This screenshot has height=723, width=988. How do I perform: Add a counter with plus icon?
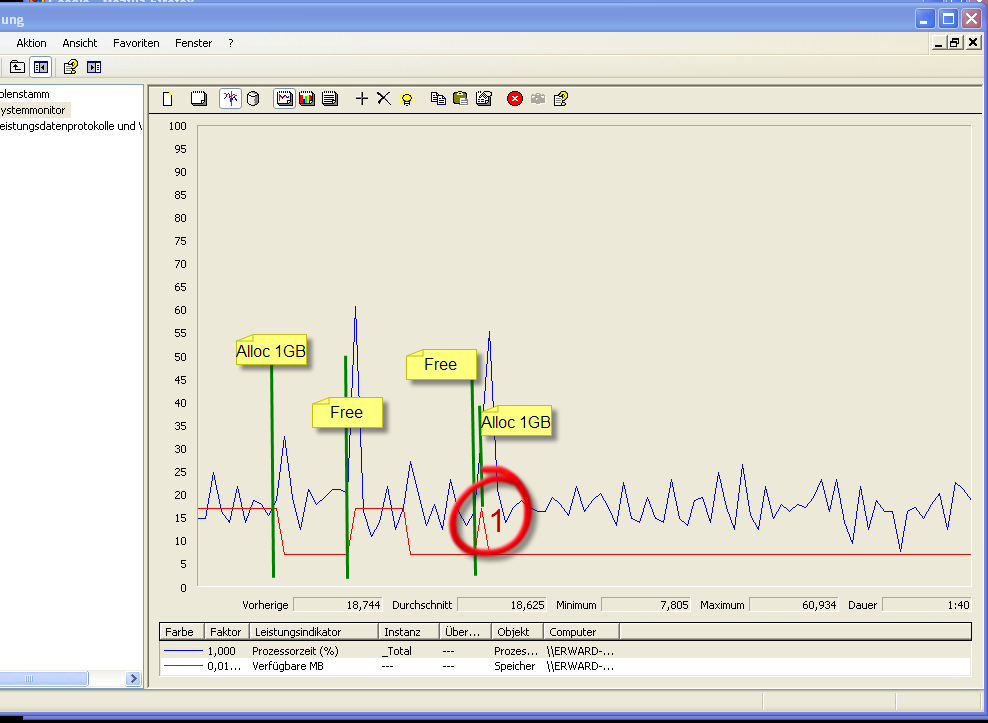point(362,98)
